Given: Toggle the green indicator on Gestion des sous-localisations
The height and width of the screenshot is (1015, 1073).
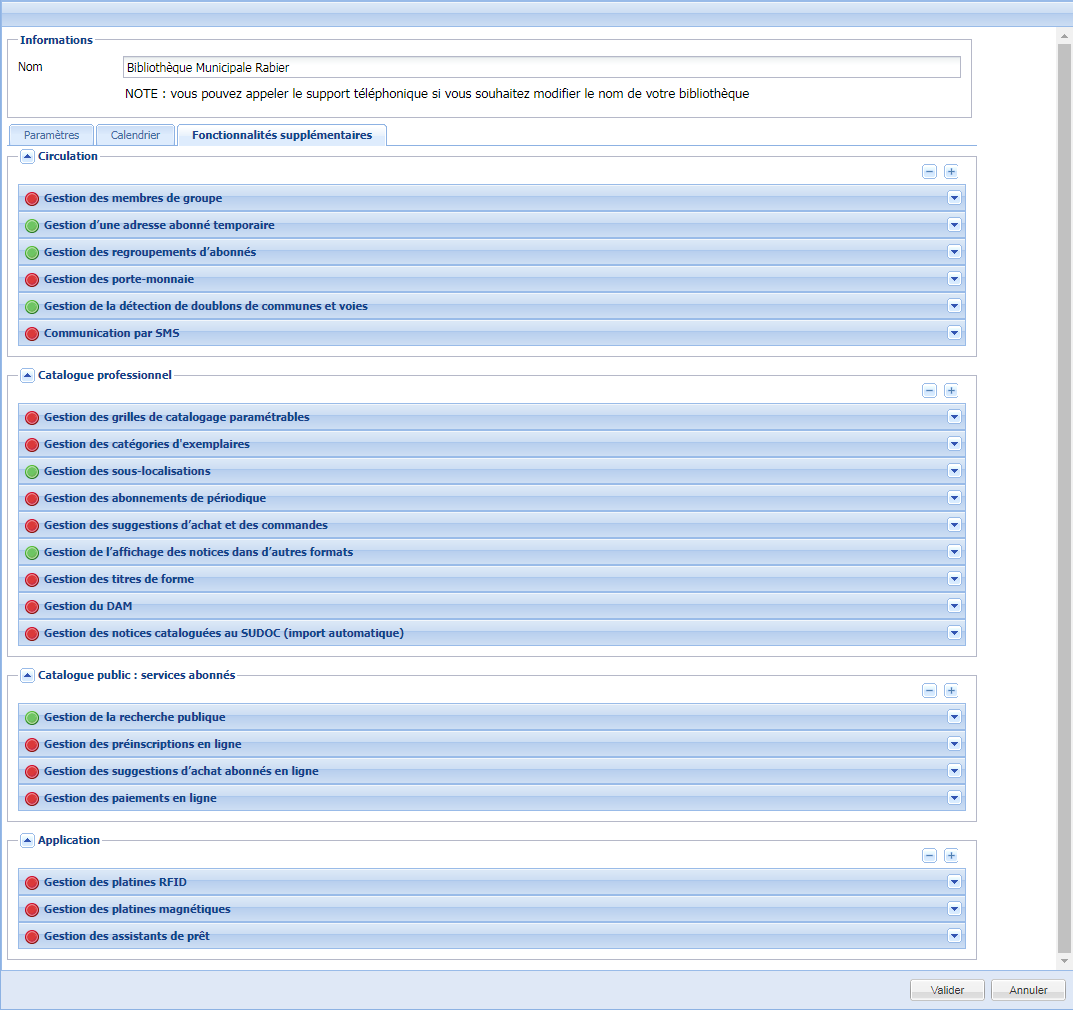Looking at the screenshot, I should coord(31,471).
